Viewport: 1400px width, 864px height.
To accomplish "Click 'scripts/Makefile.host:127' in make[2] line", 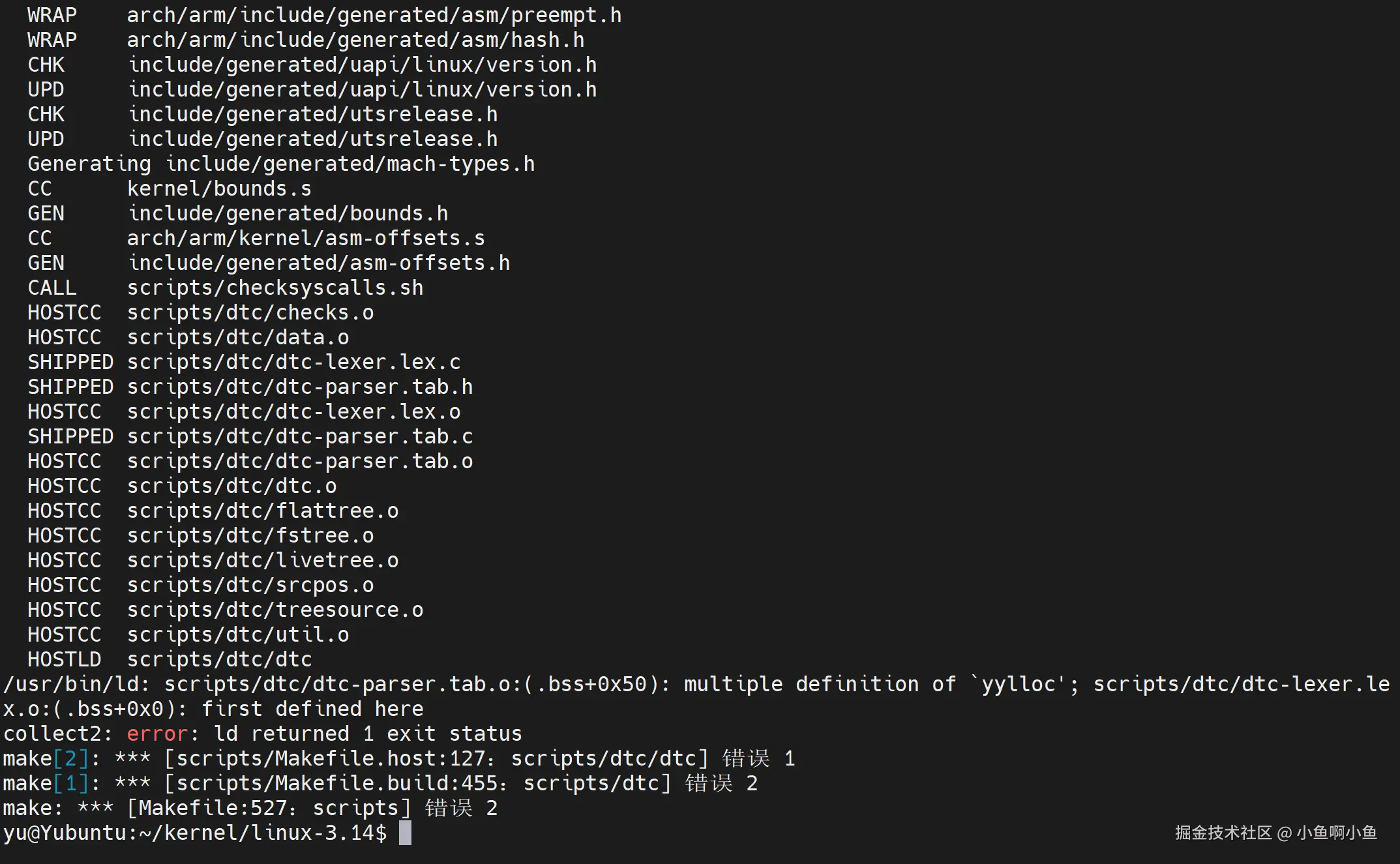I will point(330,758).
